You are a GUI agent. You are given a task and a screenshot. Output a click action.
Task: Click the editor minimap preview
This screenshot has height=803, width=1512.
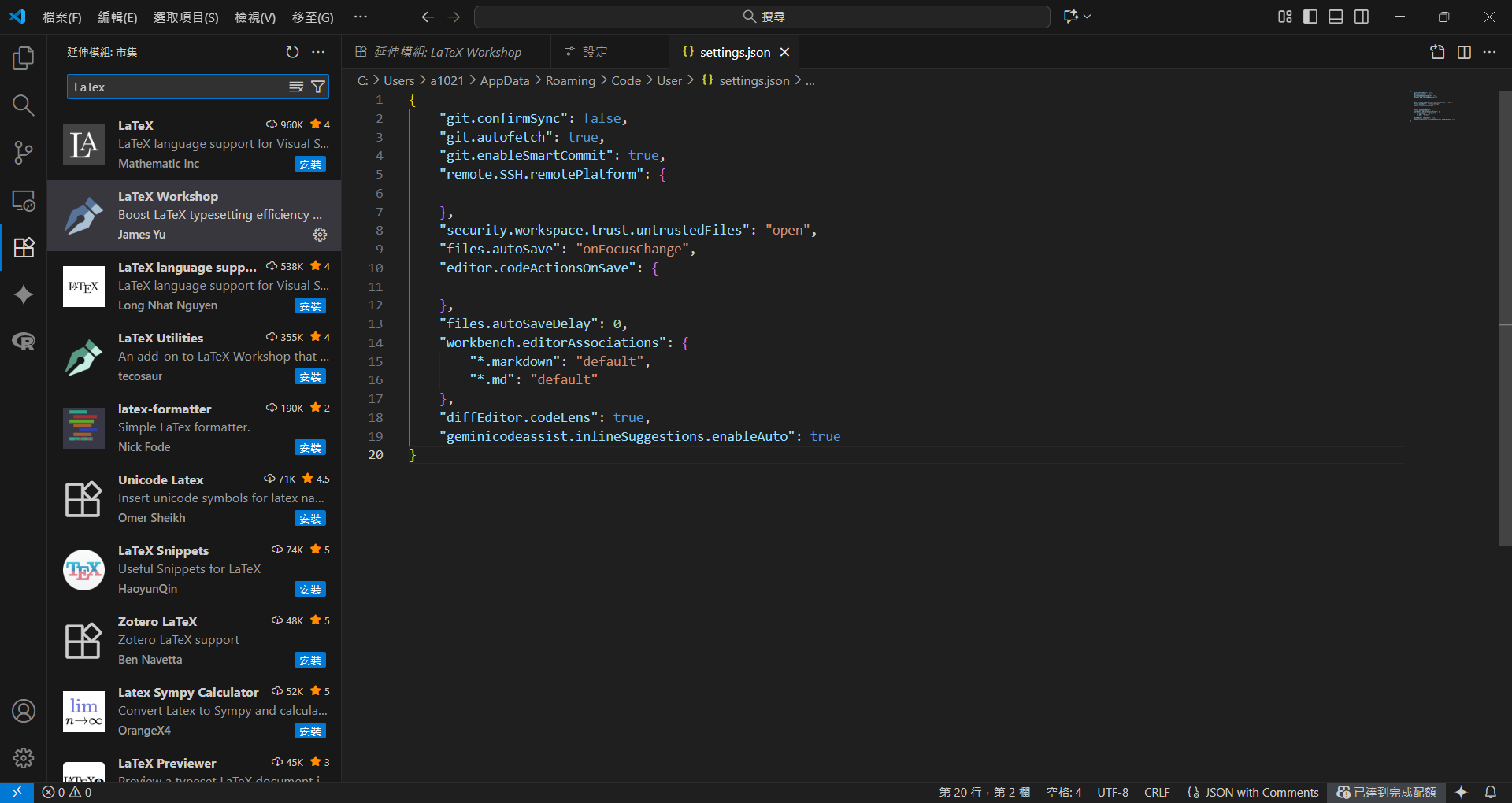point(1433,106)
